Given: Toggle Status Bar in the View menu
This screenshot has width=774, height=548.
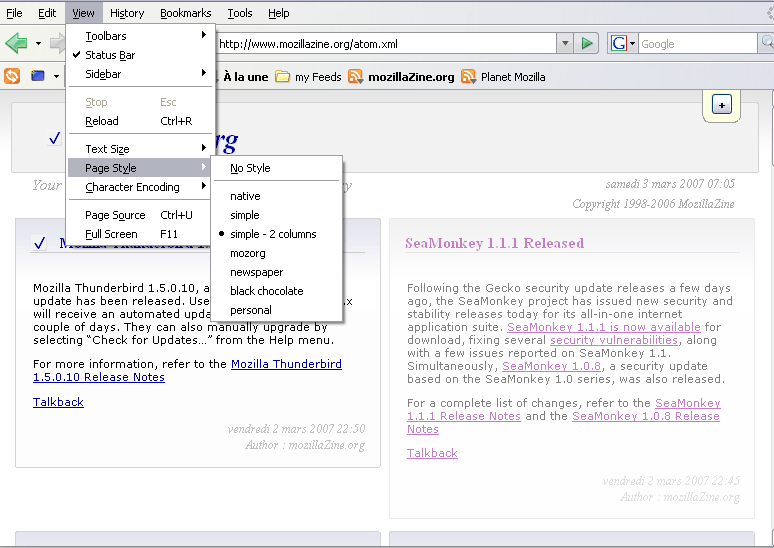Looking at the screenshot, I should [x=141, y=55].
